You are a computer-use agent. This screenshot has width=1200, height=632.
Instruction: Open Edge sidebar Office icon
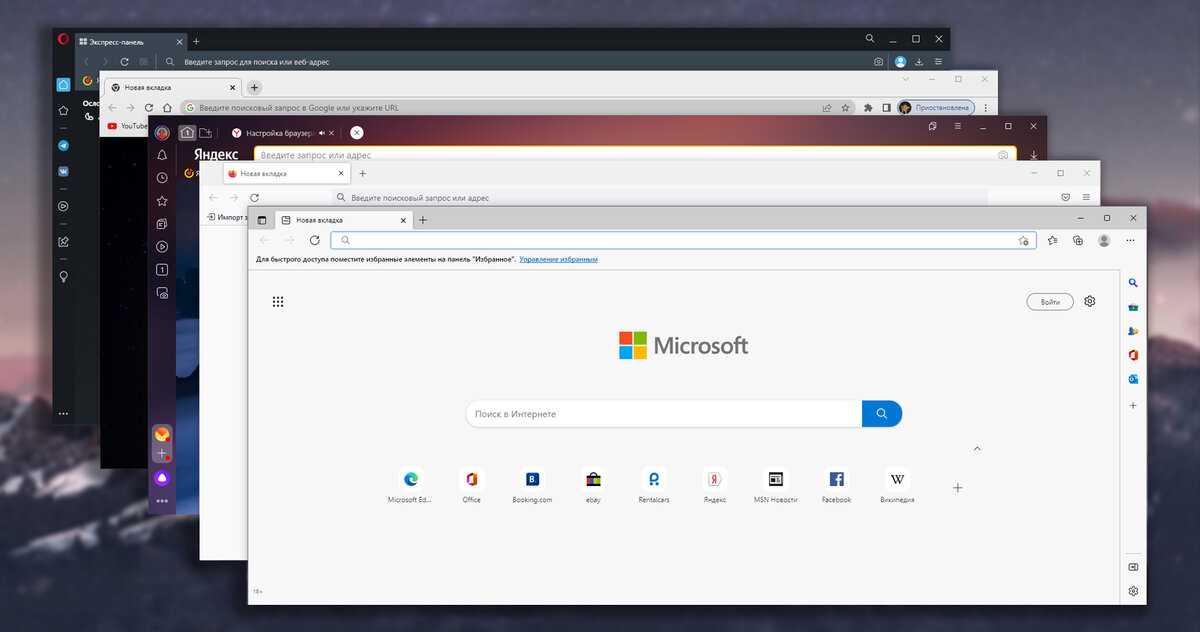(1133, 355)
